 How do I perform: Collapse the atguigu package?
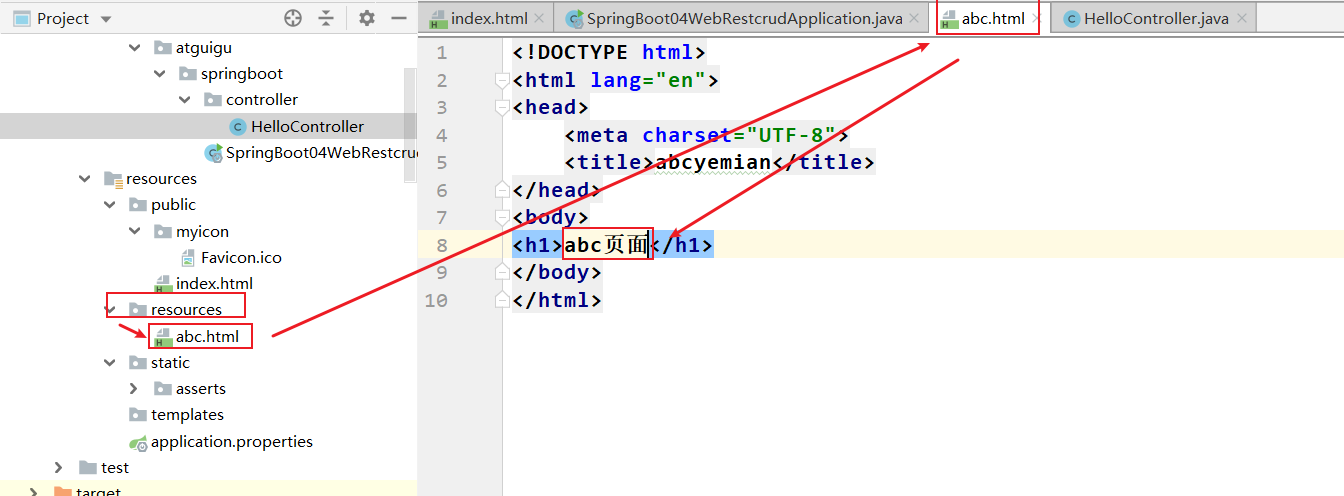tap(136, 47)
